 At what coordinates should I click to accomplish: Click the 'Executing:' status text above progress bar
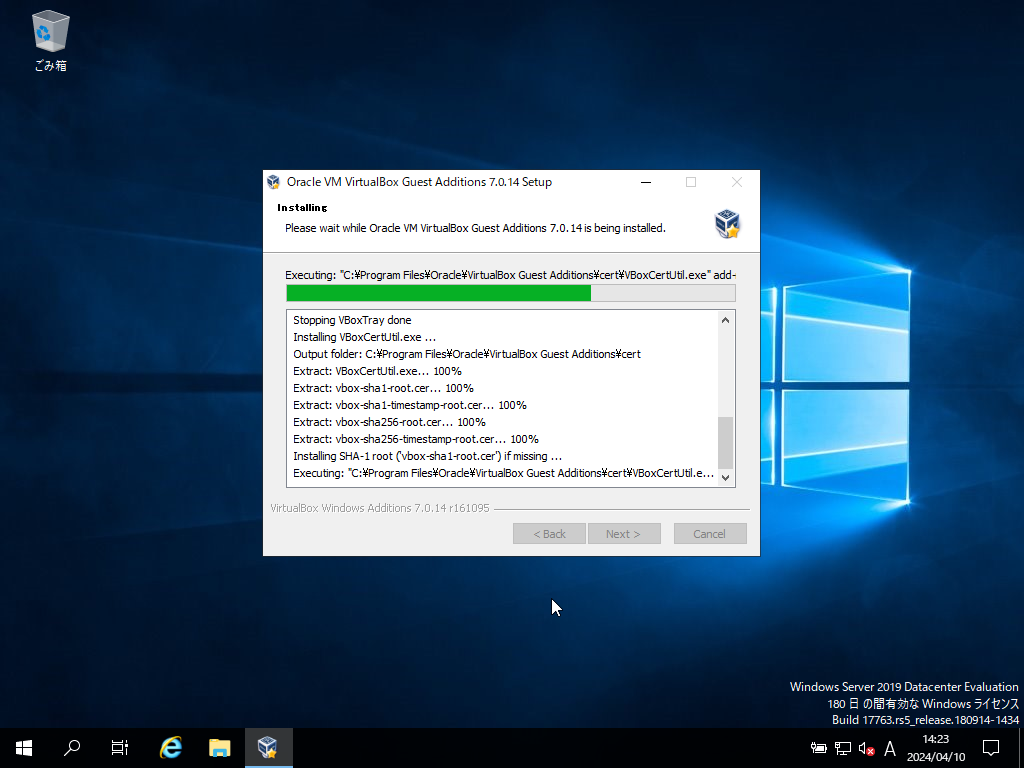click(x=510, y=275)
